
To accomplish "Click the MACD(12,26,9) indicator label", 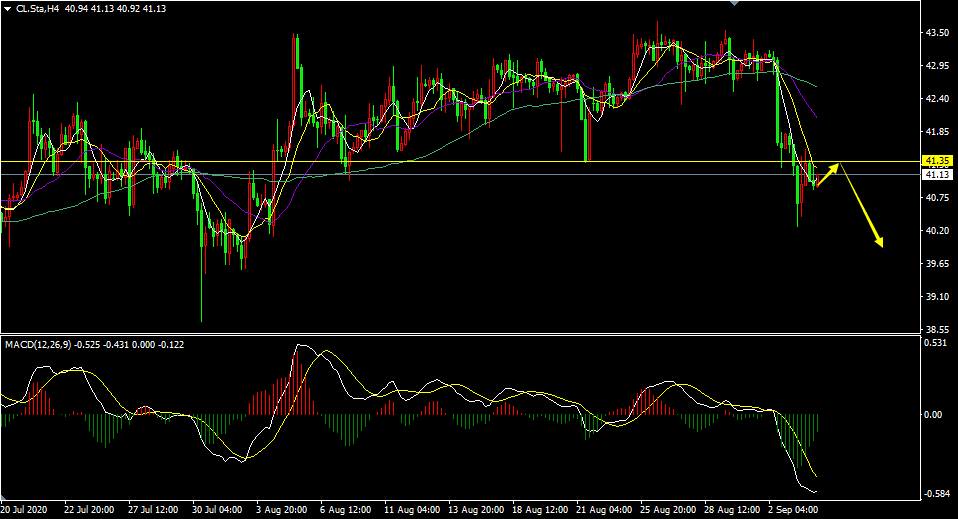I will [x=37, y=345].
